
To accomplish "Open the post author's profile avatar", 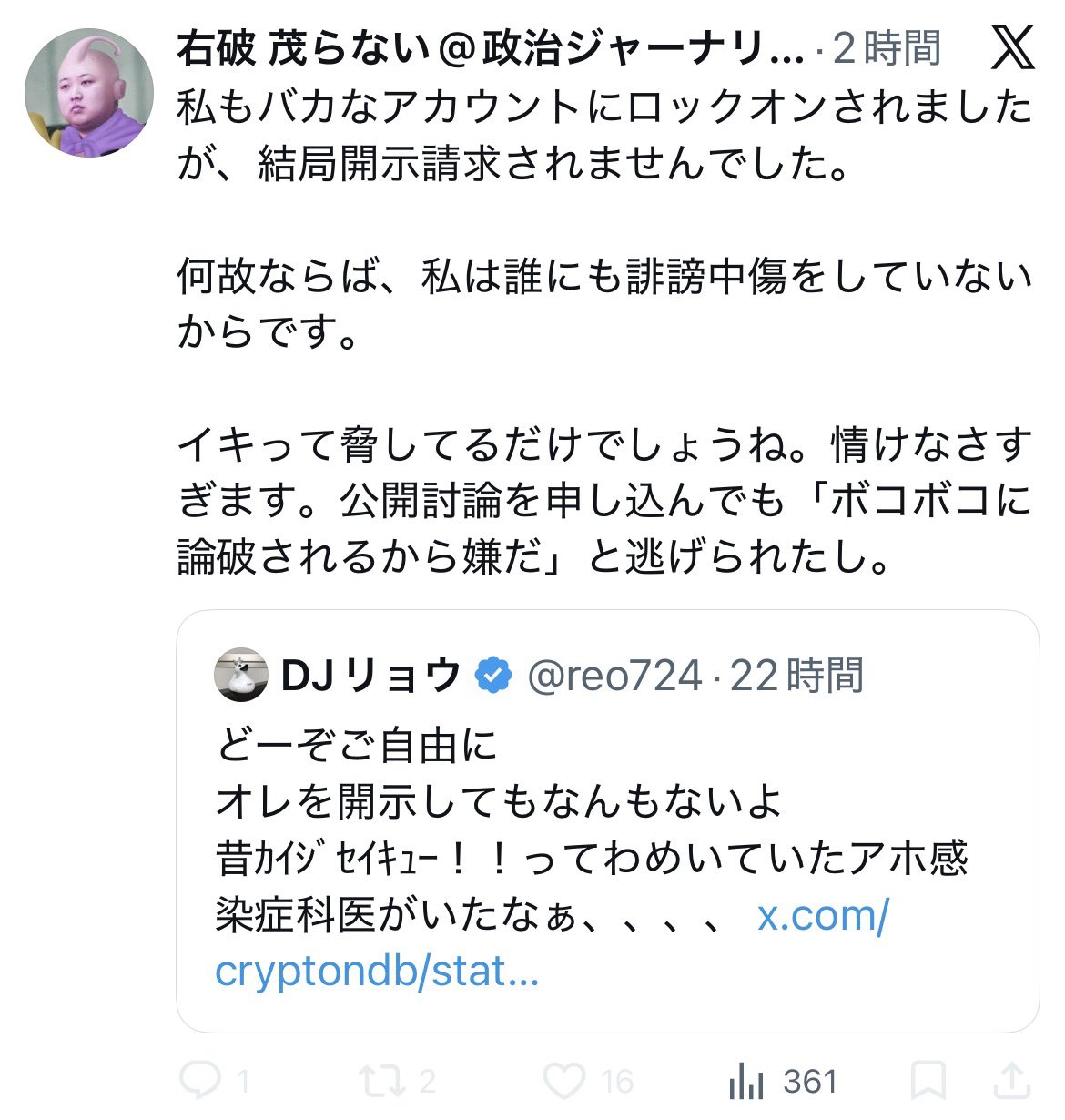I will click(89, 93).
